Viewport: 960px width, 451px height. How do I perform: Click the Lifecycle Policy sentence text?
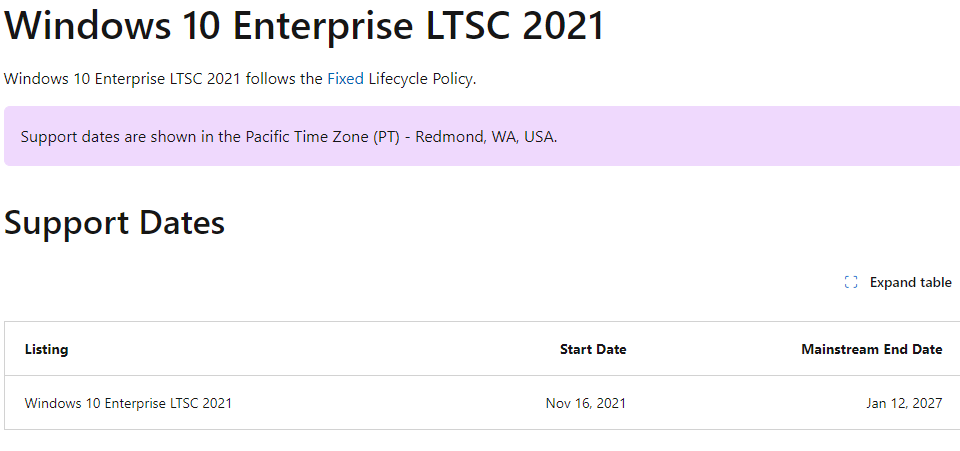(240, 79)
